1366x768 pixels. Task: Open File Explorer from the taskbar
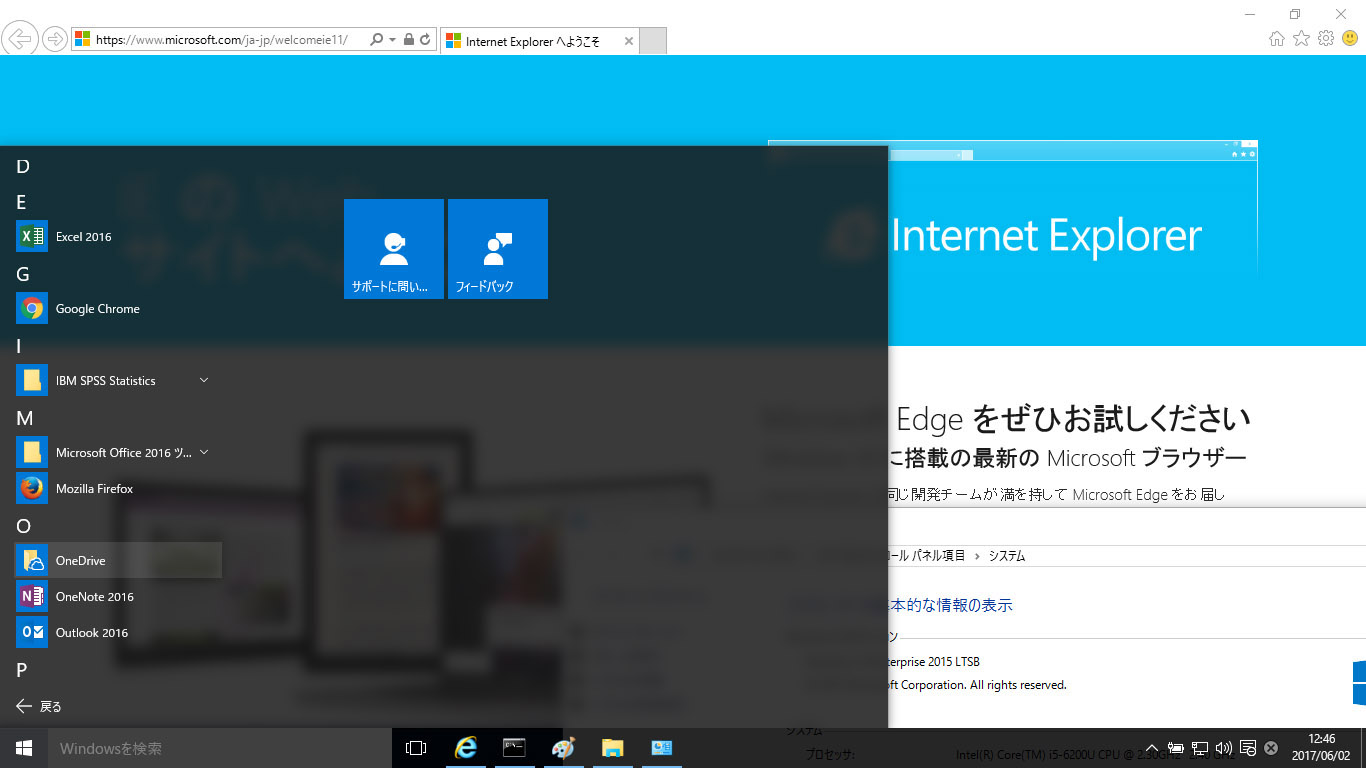click(612, 748)
